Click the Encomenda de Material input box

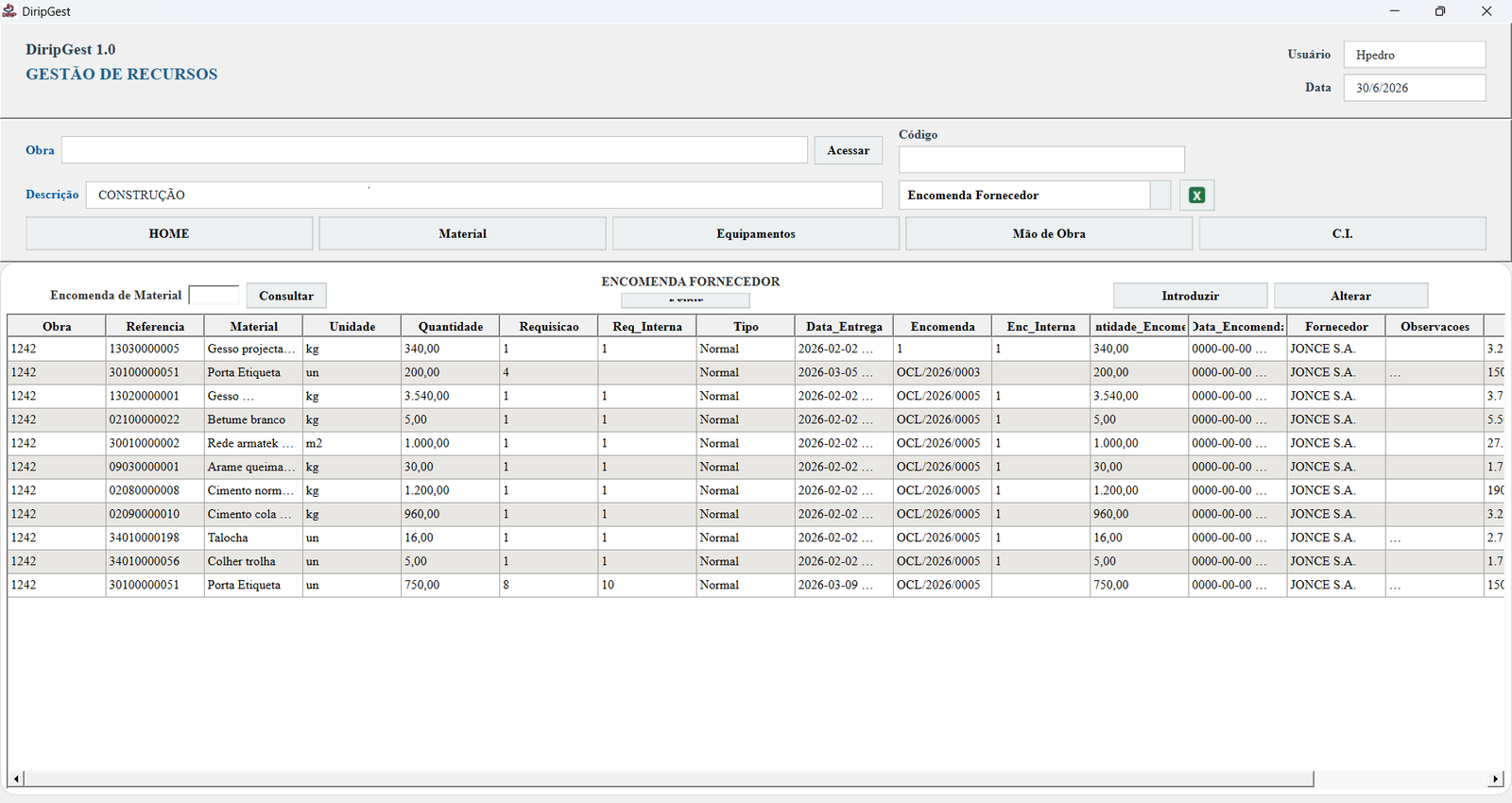pyautogui.click(x=215, y=296)
